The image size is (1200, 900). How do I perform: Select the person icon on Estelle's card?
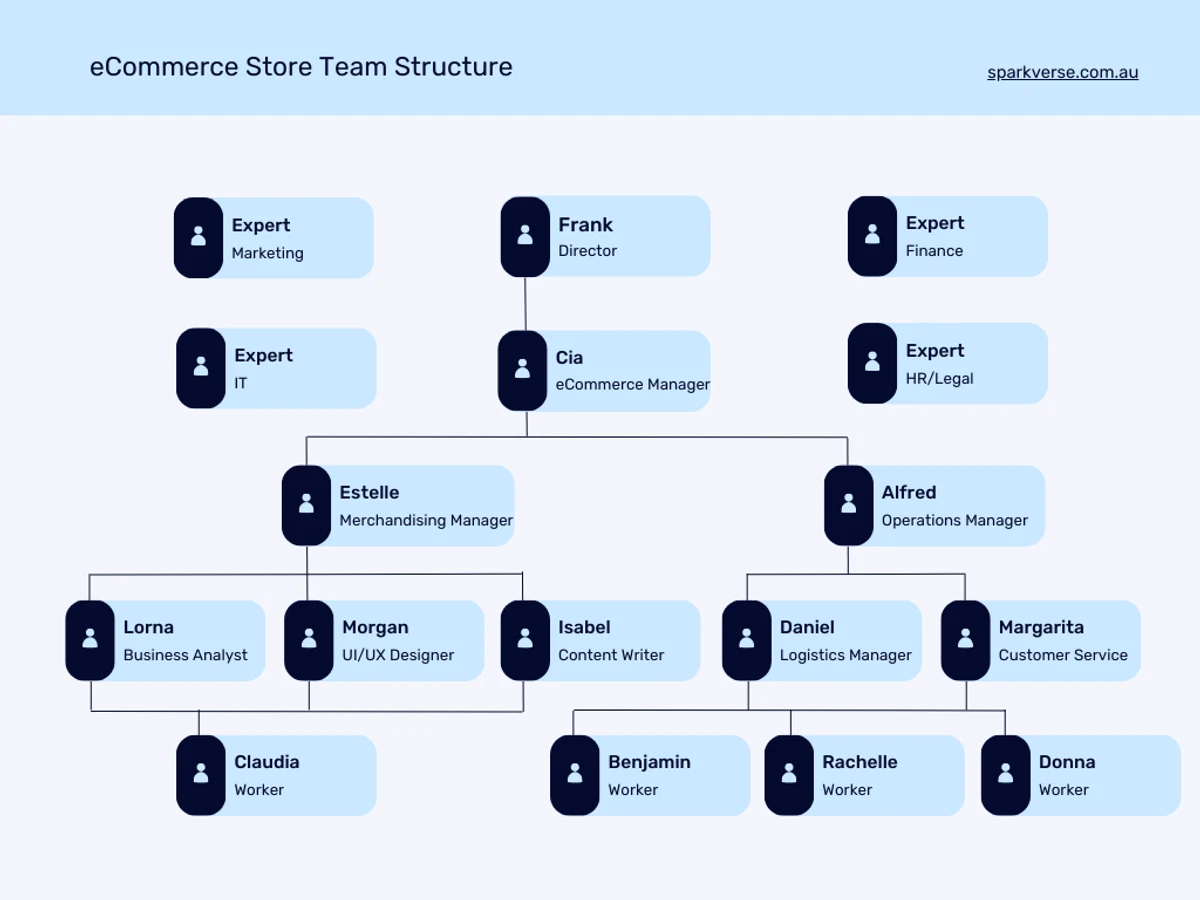point(306,505)
